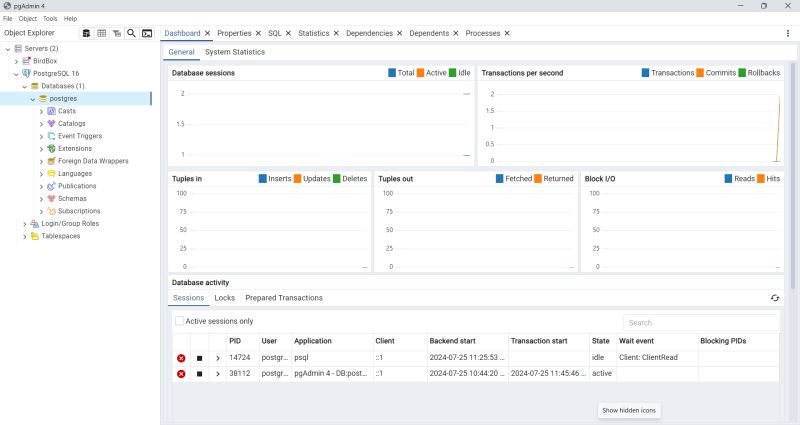The height and width of the screenshot is (425, 800).
Task: Click the Tablespaces folder icon
Action: coord(35,236)
